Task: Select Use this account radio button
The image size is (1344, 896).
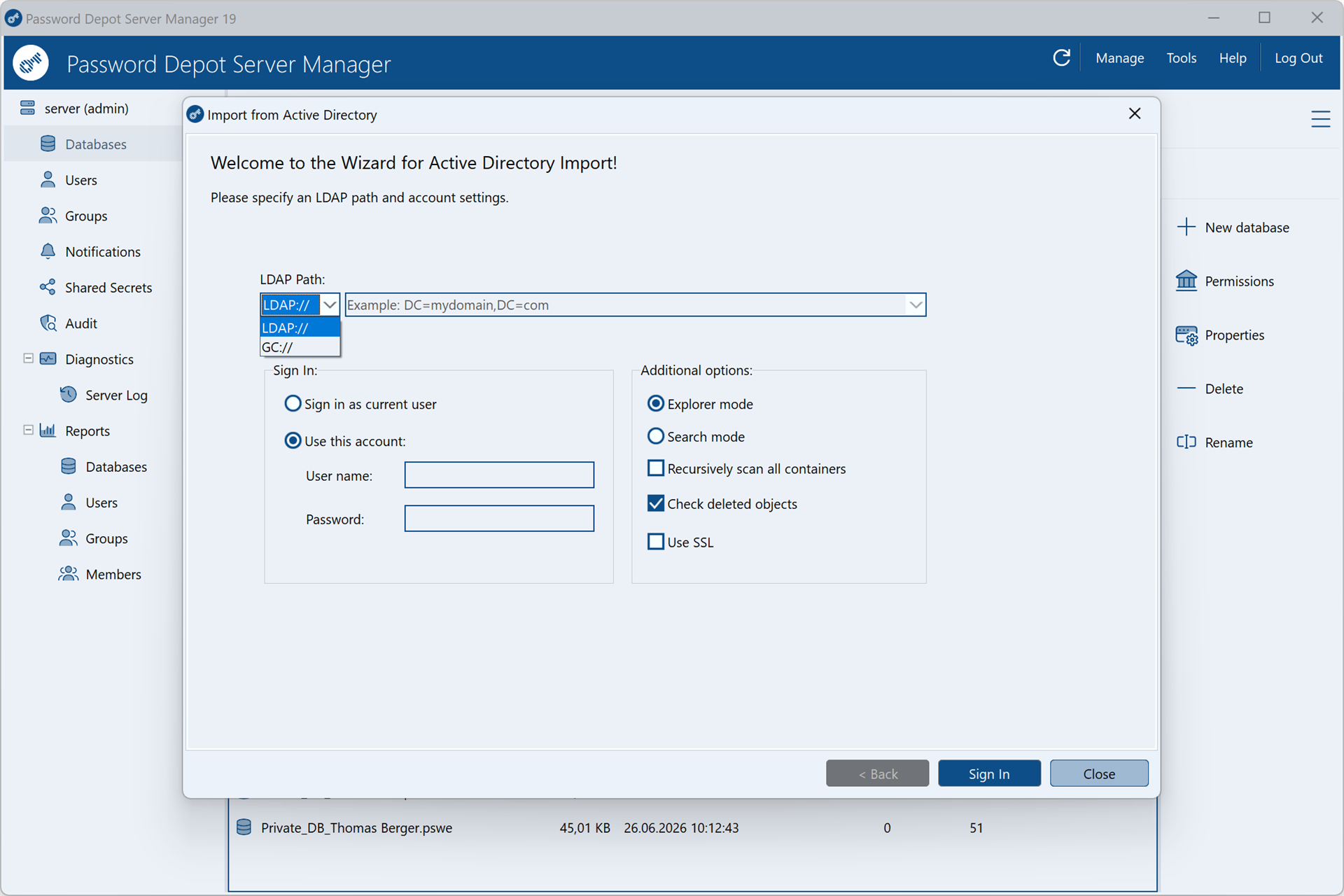Action: coord(293,440)
